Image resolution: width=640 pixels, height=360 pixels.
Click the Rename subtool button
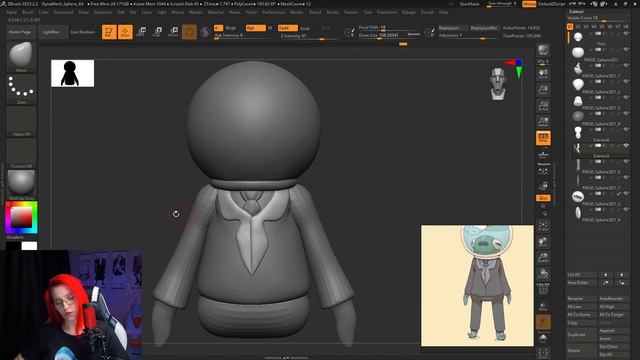point(581,299)
